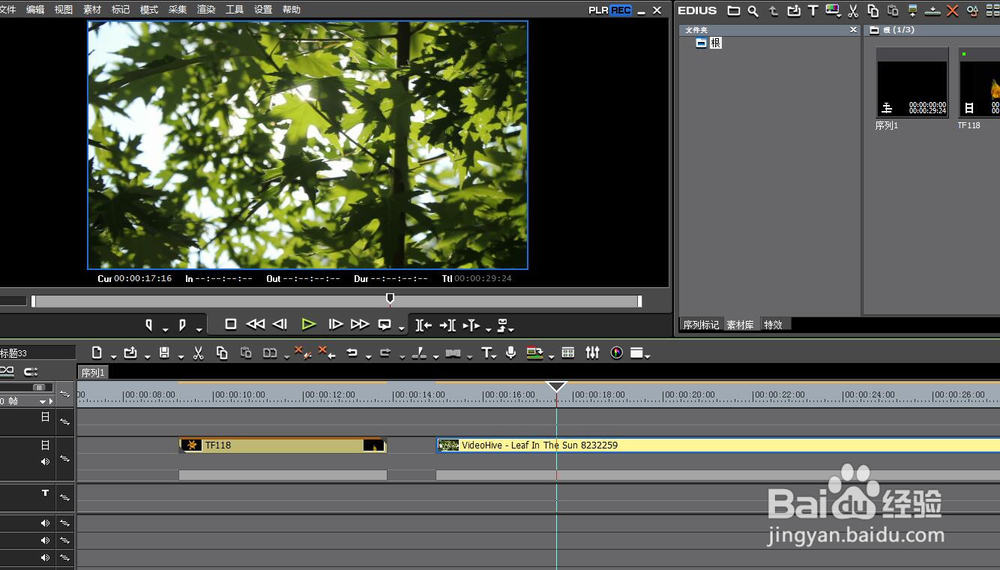Screen dimensions: 1000x570
Task: Click the Add Cut Point icon
Action: pyautogui.click(x=419, y=353)
